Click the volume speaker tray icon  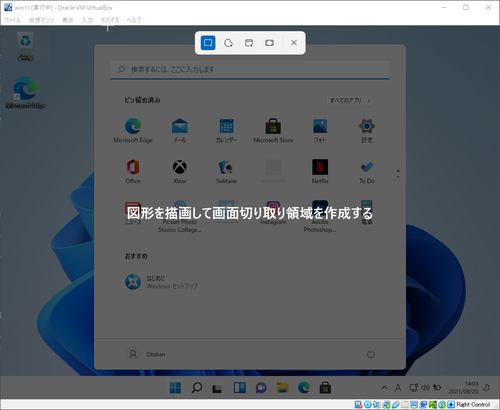(425, 388)
